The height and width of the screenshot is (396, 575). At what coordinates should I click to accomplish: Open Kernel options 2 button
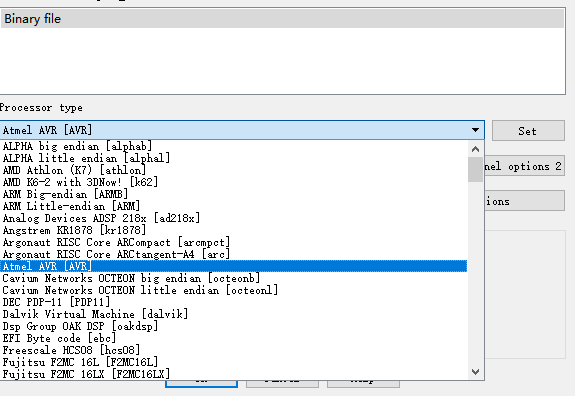pos(524,166)
